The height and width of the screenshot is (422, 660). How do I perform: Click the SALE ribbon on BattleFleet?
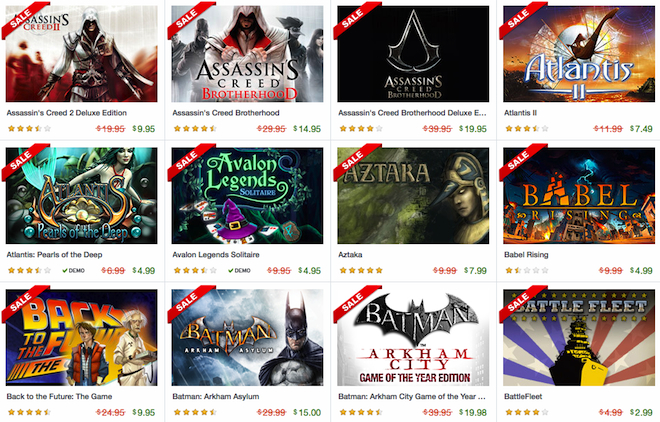pos(521,302)
